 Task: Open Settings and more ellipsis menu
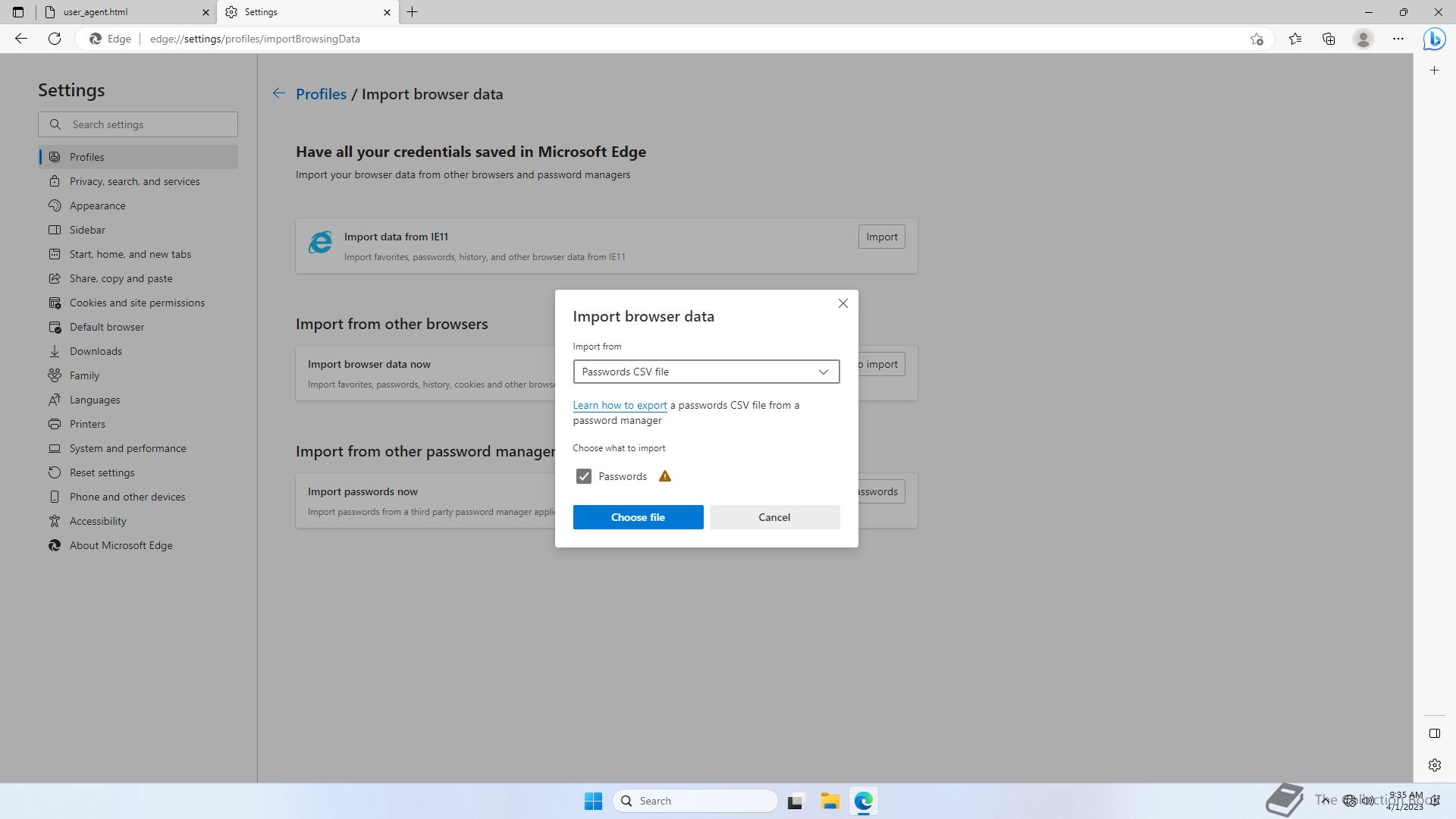(1398, 39)
